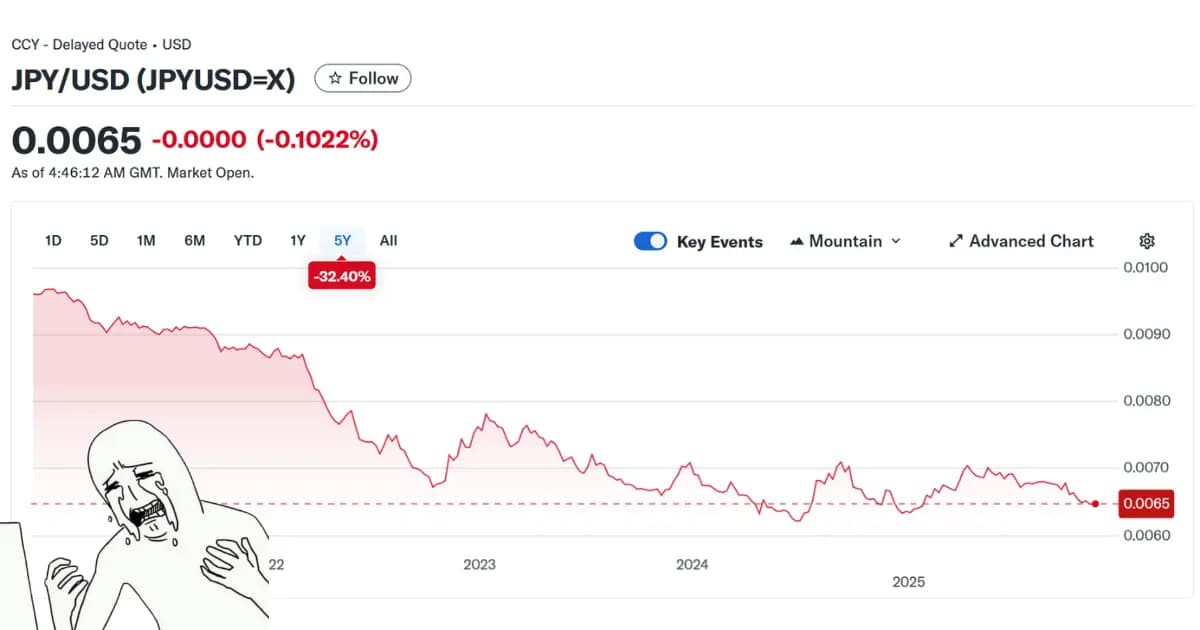Choose the YTD range tab

click(x=247, y=240)
